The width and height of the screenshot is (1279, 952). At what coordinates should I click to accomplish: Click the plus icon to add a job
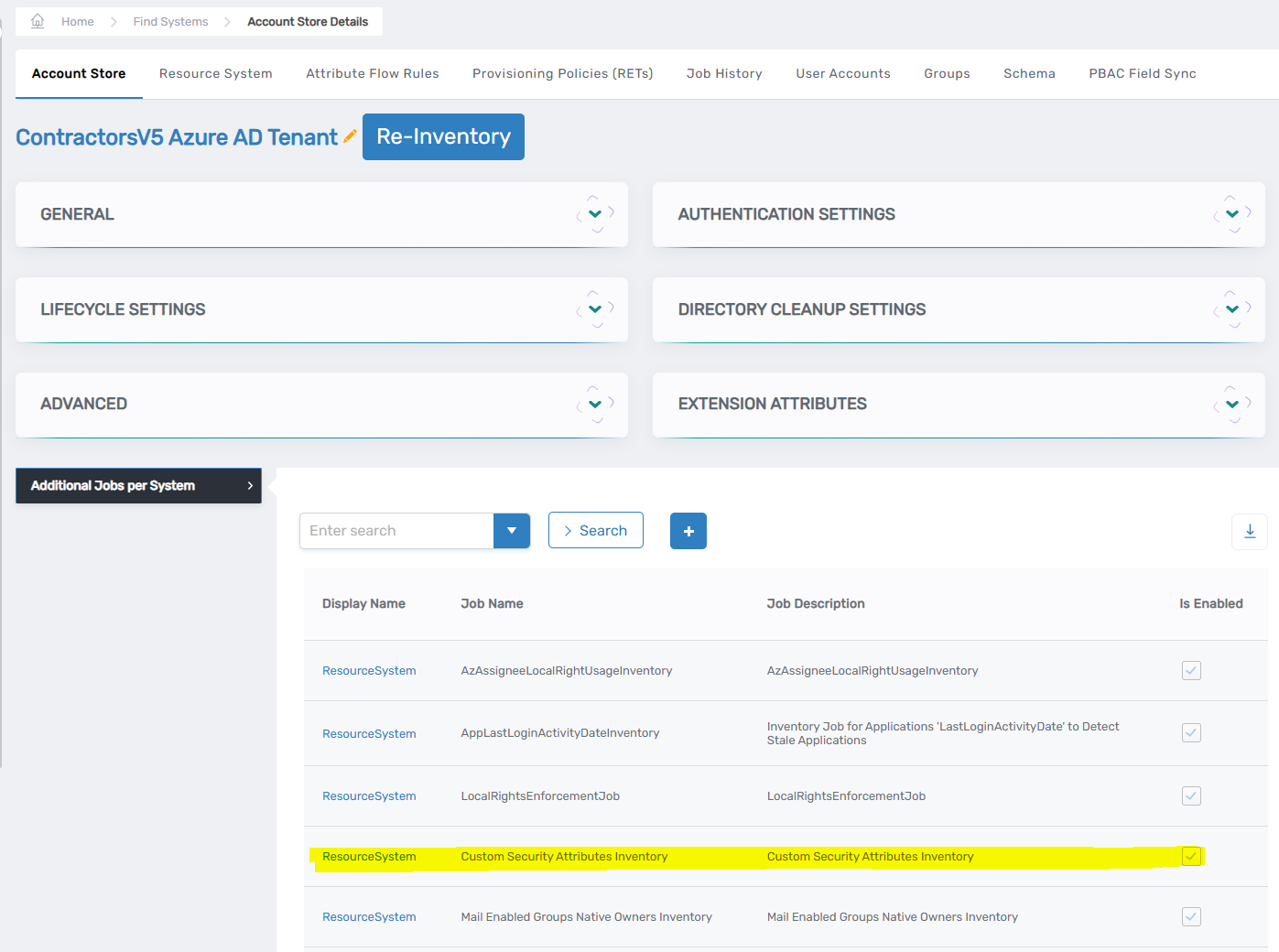(x=688, y=531)
